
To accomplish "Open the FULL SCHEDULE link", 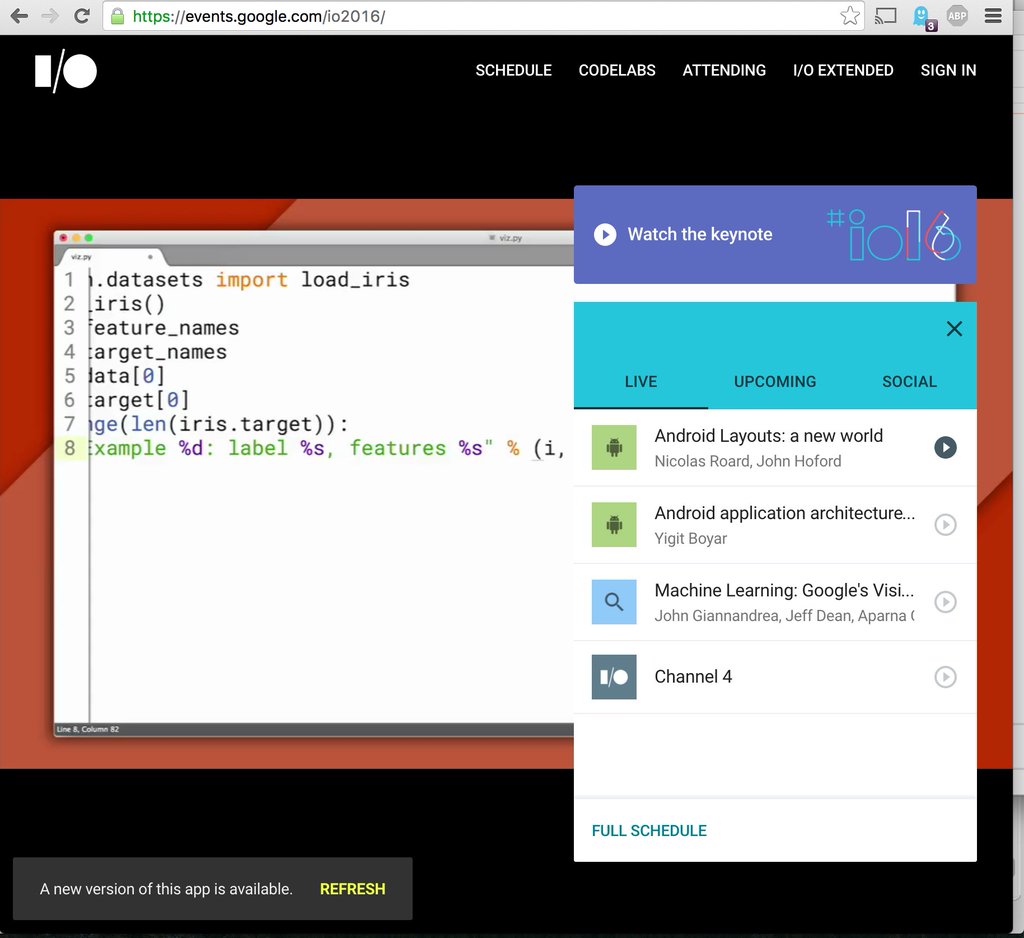I will [x=649, y=831].
